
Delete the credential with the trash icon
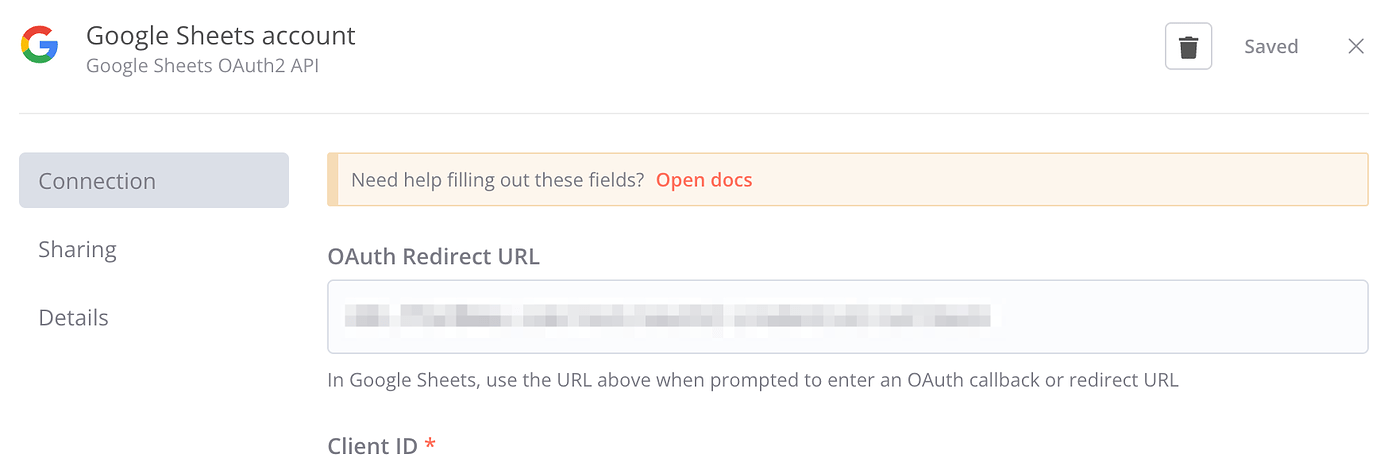click(x=1188, y=47)
